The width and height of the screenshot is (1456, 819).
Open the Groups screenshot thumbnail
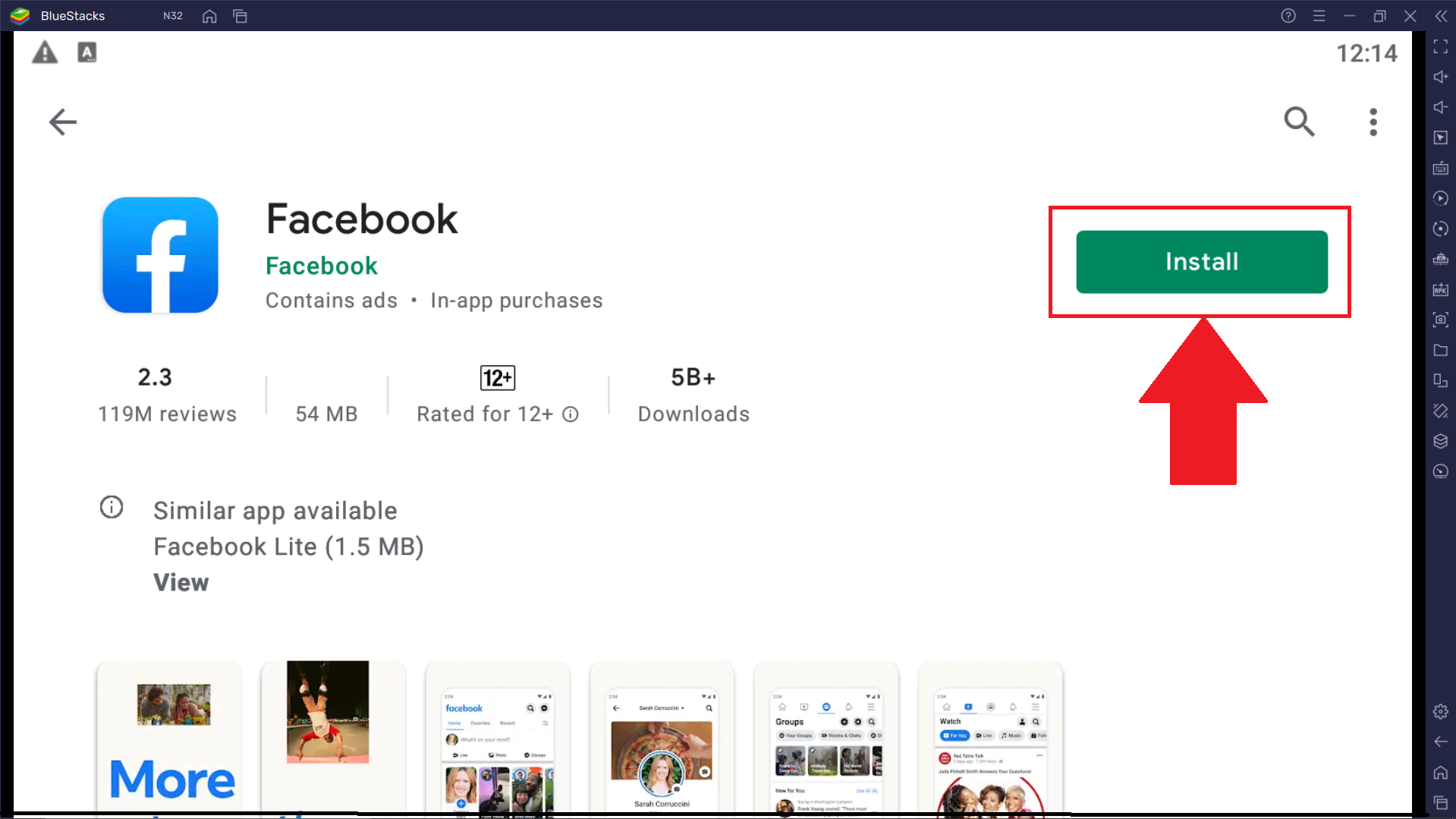pyautogui.click(x=826, y=738)
